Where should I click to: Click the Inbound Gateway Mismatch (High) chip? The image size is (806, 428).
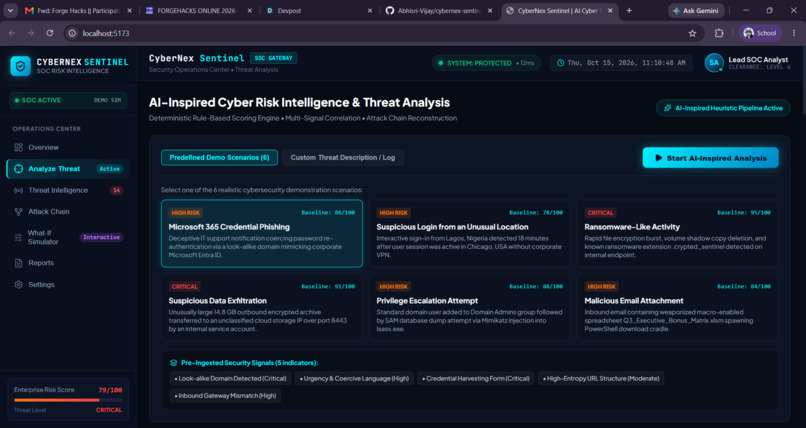click(226, 396)
